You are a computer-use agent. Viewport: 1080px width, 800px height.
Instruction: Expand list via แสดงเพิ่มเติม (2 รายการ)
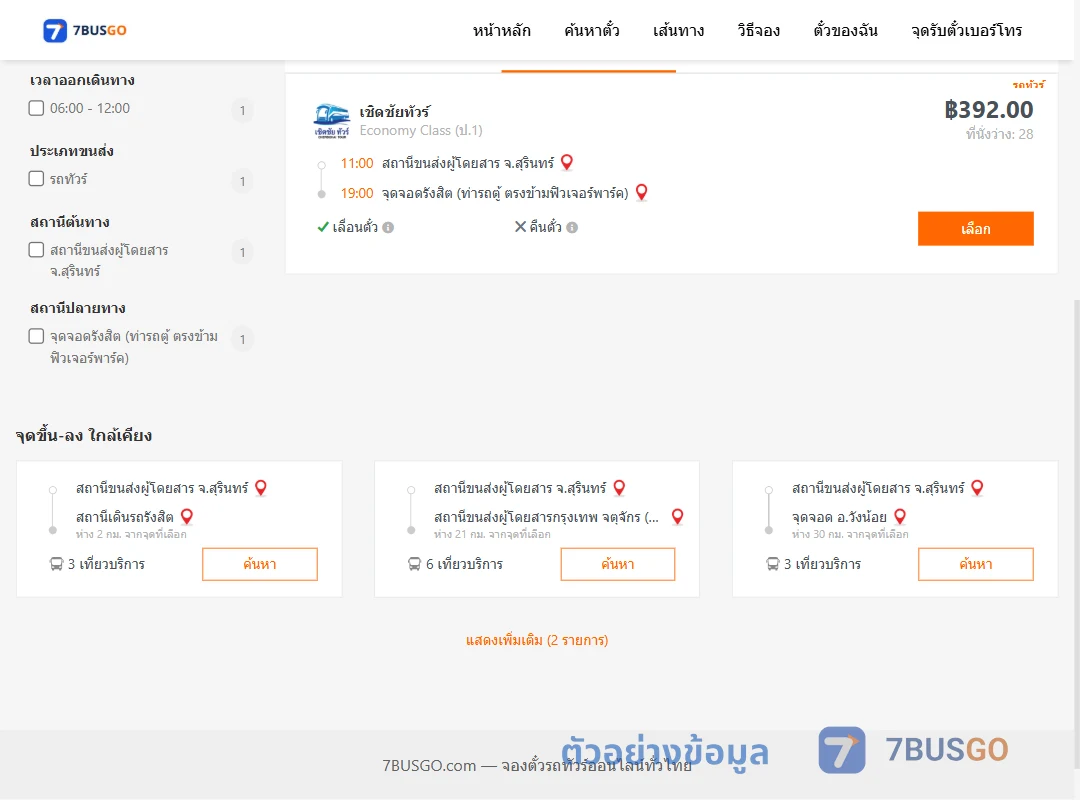pyautogui.click(x=537, y=640)
